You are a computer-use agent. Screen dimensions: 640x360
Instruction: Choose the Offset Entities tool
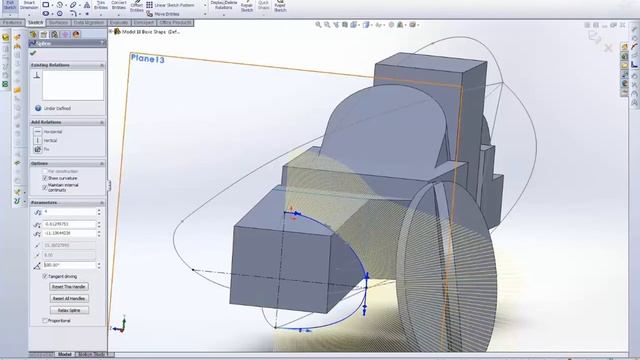(137, 6)
